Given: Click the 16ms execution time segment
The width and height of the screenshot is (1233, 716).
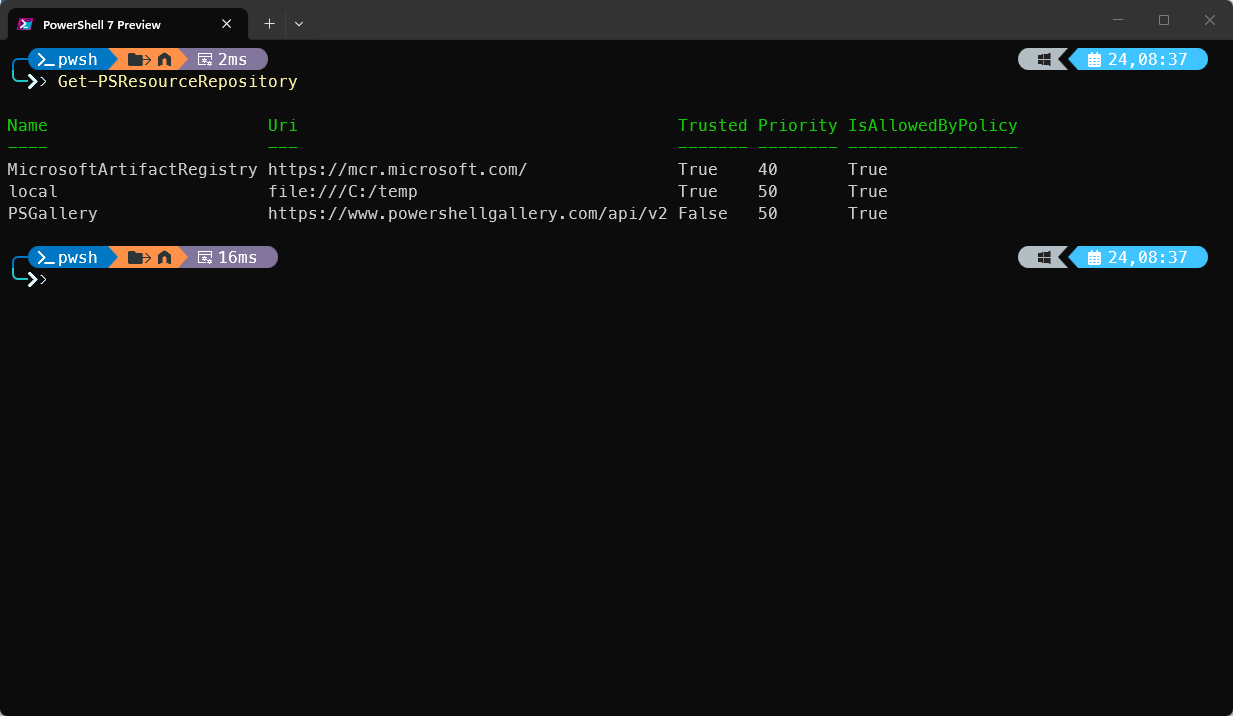Looking at the screenshot, I should click(x=229, y=258).
